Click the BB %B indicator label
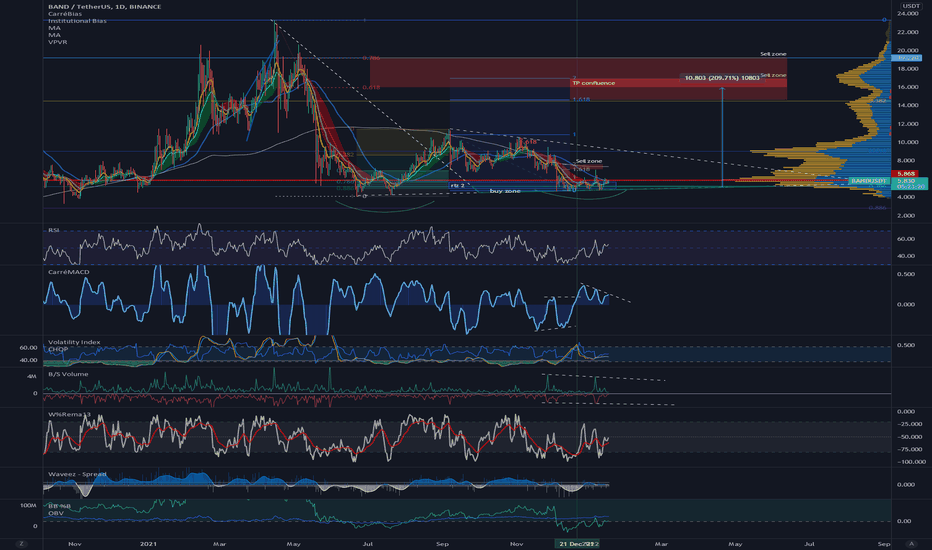The width and height of the screenshot is (932, 550). (59, 506)
